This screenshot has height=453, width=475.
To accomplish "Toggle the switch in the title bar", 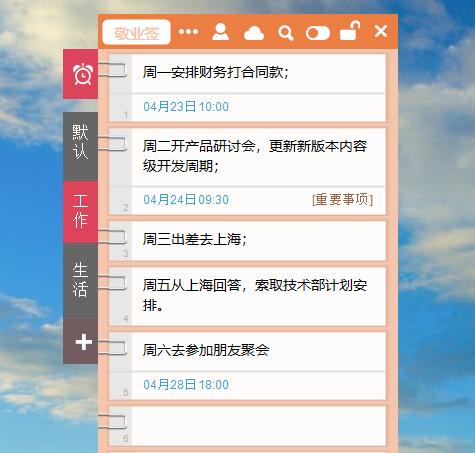I will 318,33.
